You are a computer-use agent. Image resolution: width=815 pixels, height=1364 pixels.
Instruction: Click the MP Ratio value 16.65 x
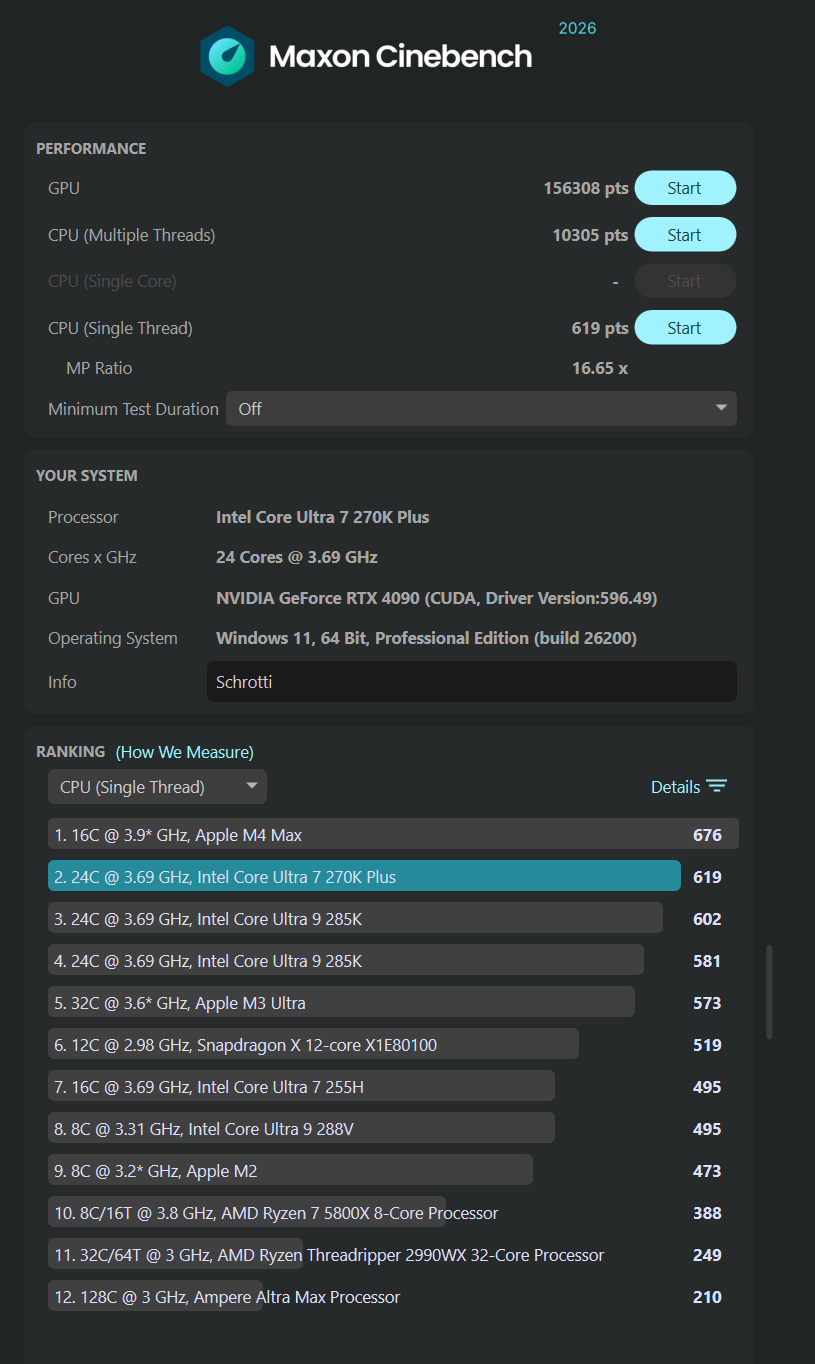click(x=600, y=368)
